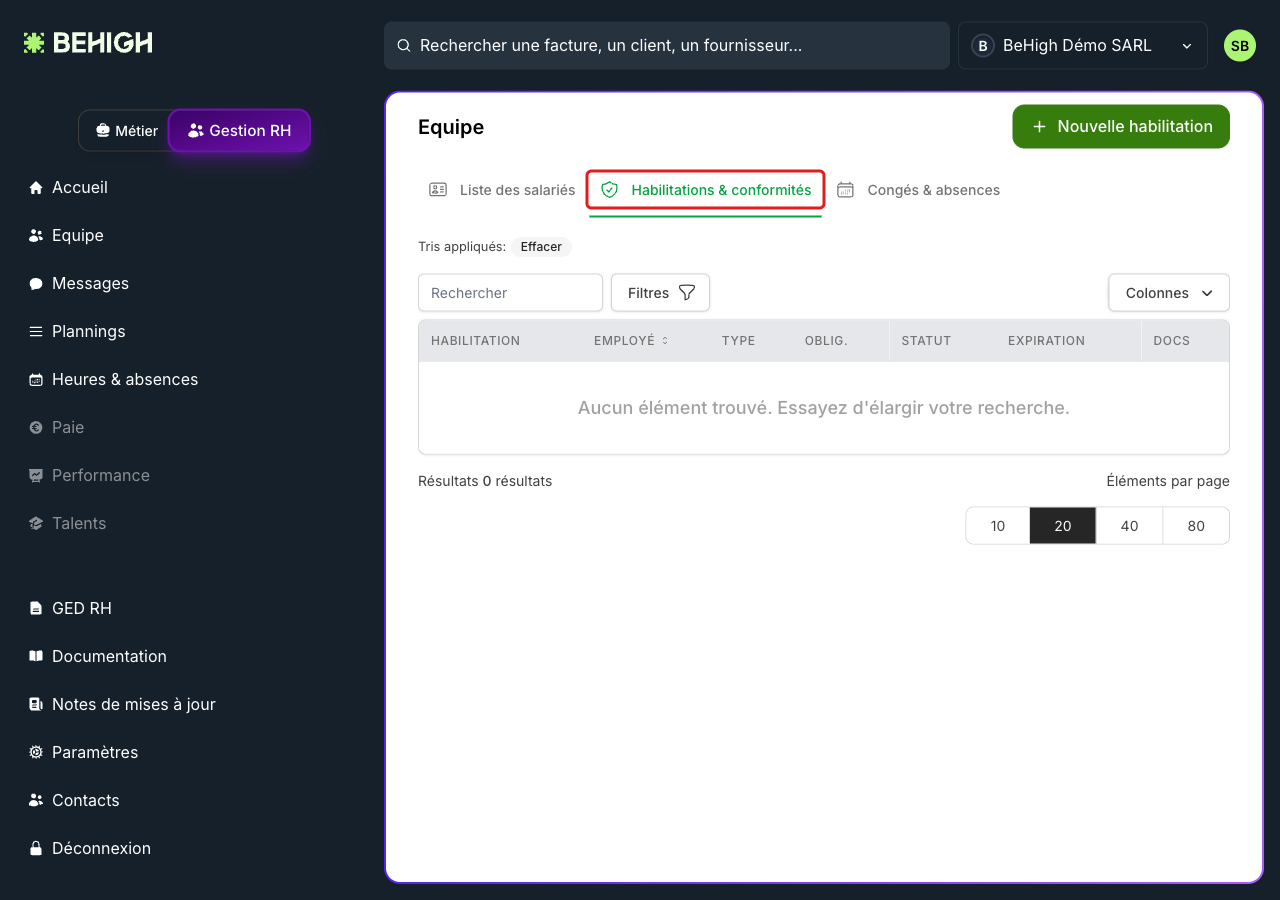Open the BeHigh Démo SARL company dropdown

tap(1083, 46)
